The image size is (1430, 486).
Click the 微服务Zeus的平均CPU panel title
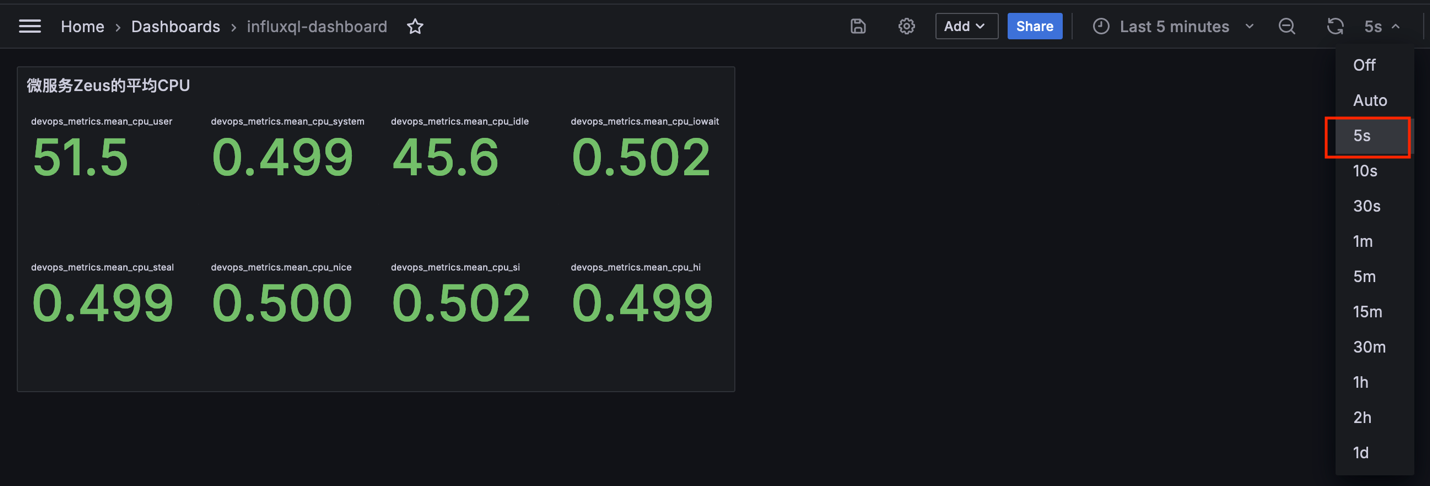[108, 86]
